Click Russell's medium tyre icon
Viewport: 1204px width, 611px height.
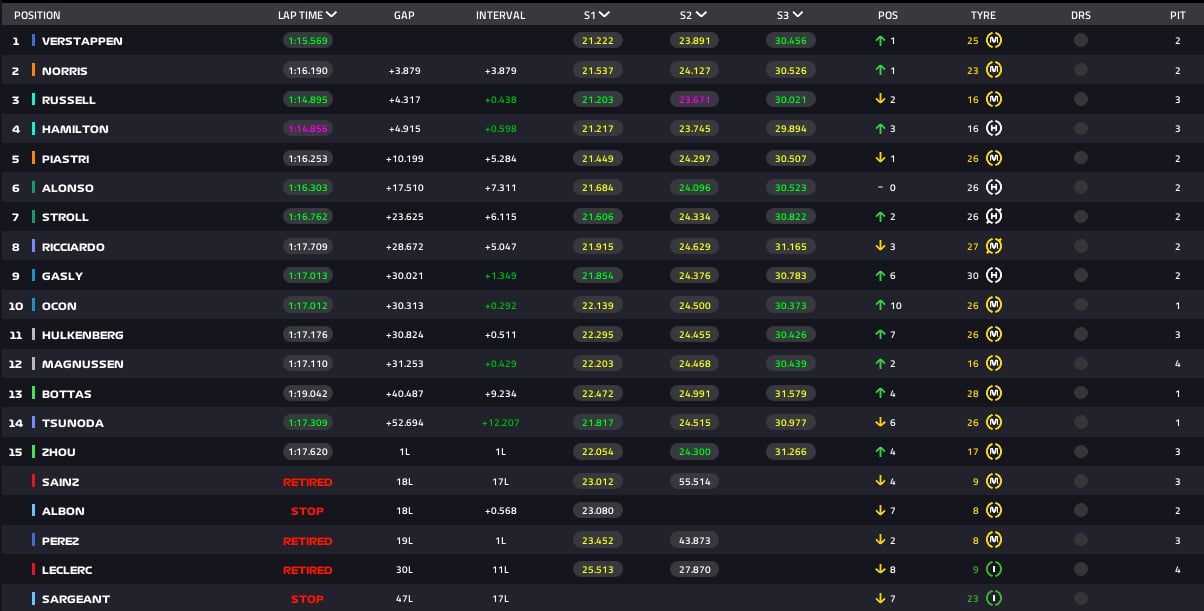click(994, 100)
